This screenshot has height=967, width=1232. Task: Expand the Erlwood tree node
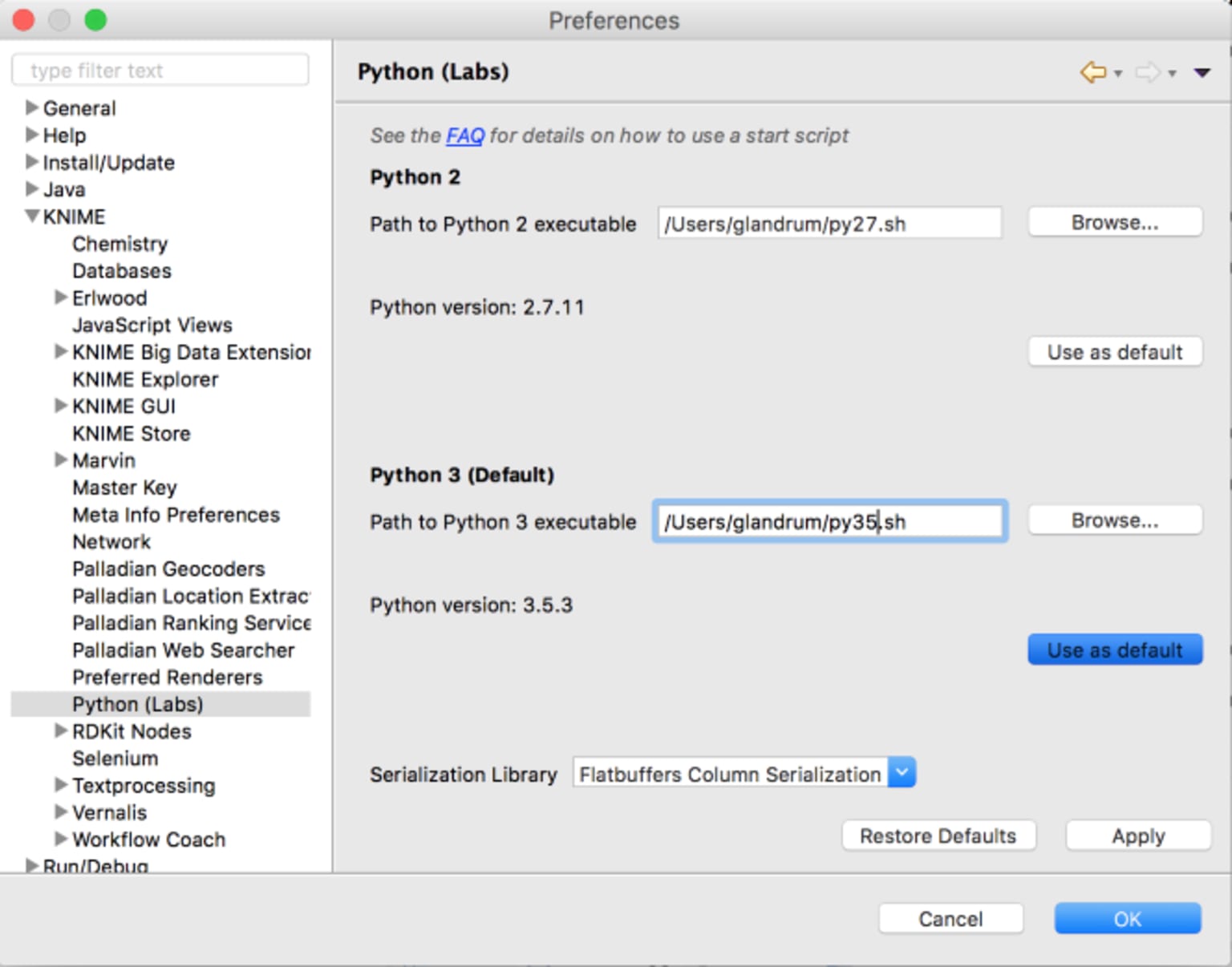pyautogui.click(x=61, y=297)
